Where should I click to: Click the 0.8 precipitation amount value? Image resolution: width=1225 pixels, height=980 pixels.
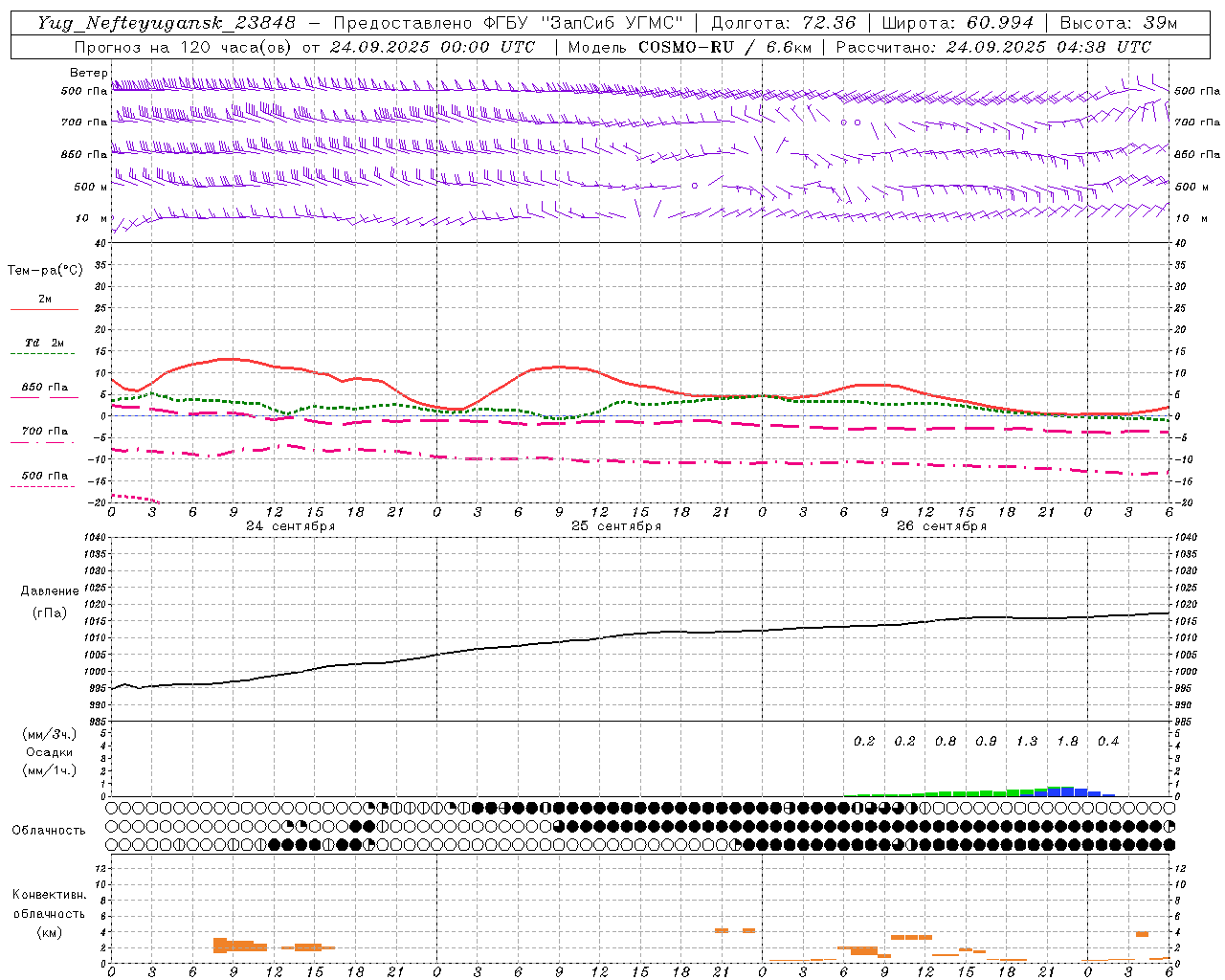(946, 742)
